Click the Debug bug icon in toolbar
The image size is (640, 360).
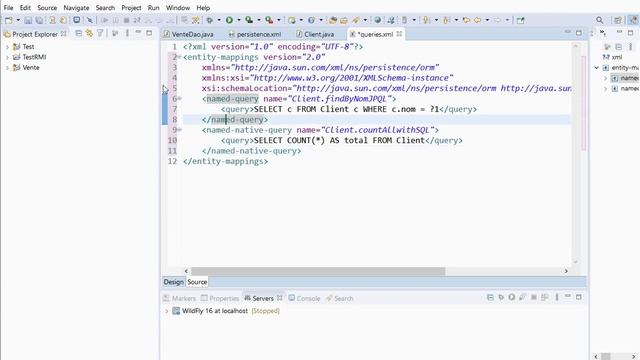point(210,20)
